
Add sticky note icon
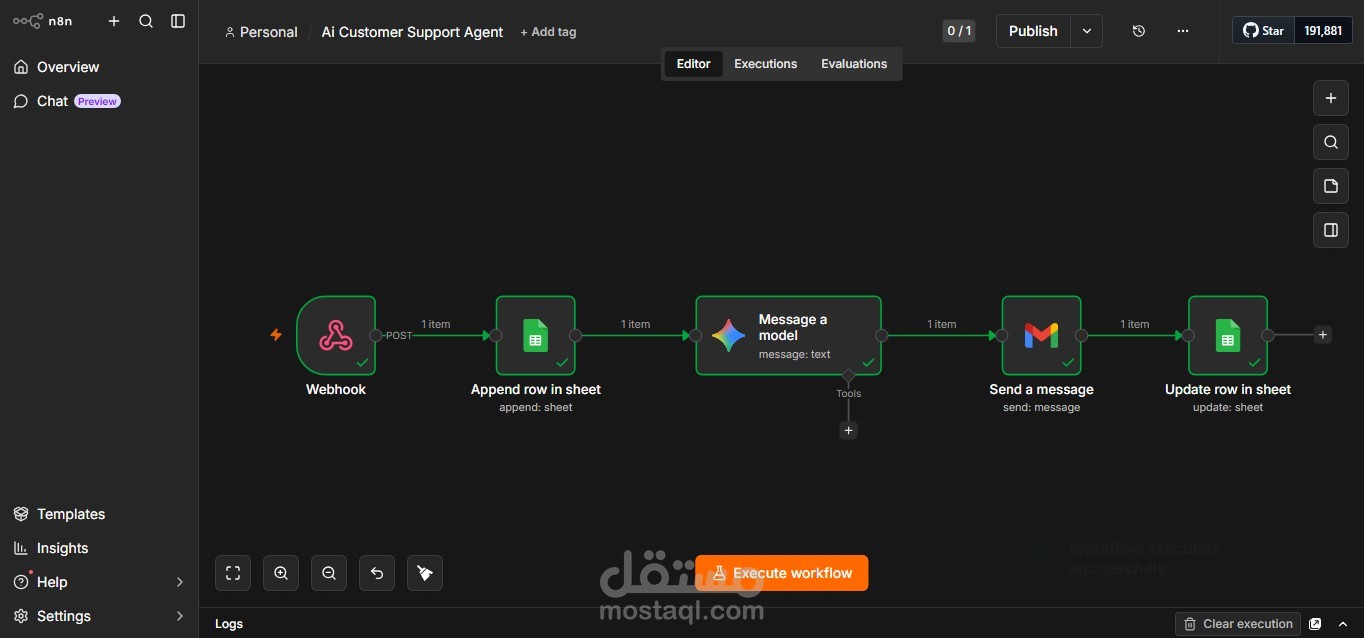[x=1330, y=186]
